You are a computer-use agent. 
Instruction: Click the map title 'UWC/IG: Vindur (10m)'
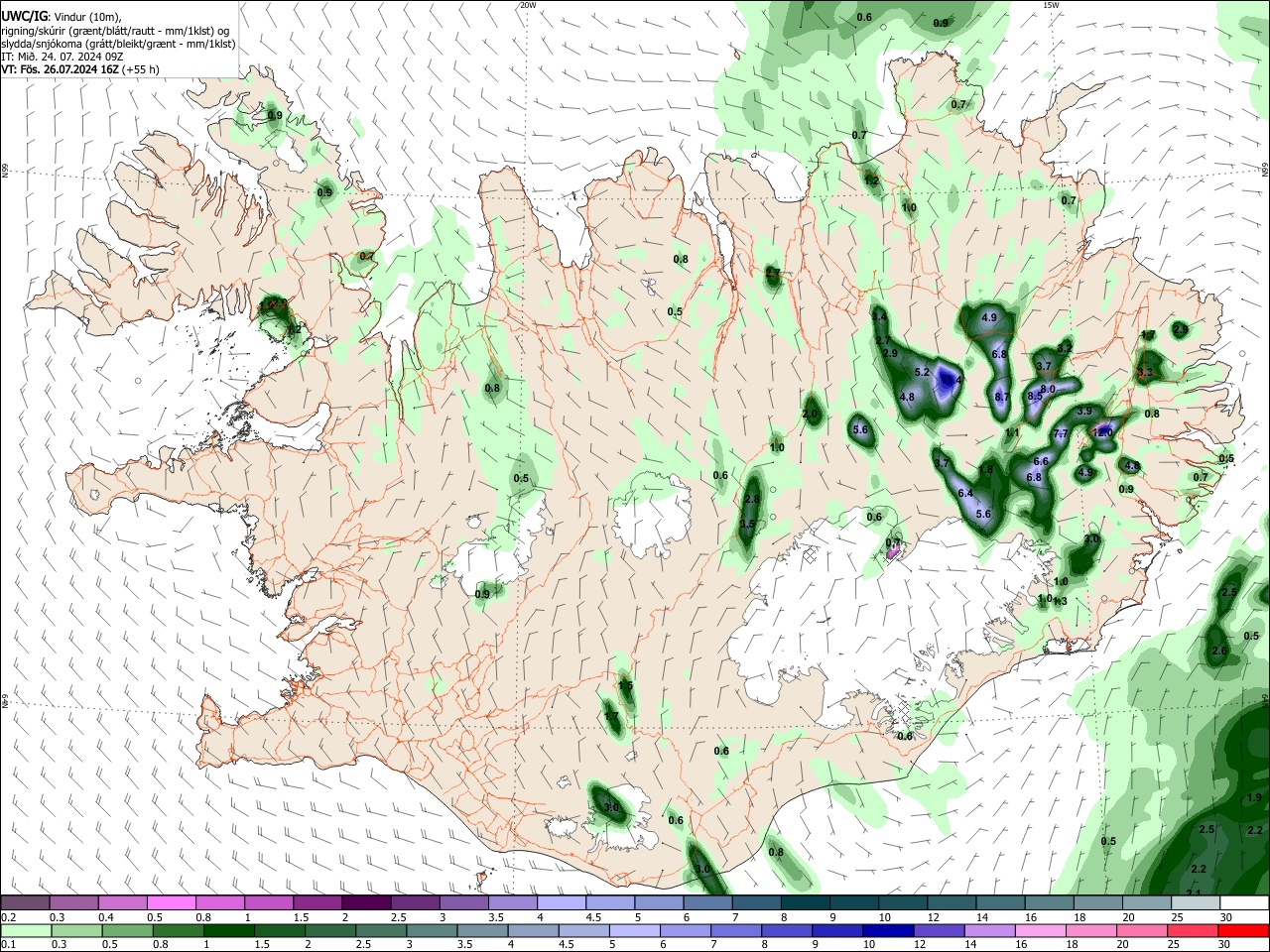(x=61, y=16)
